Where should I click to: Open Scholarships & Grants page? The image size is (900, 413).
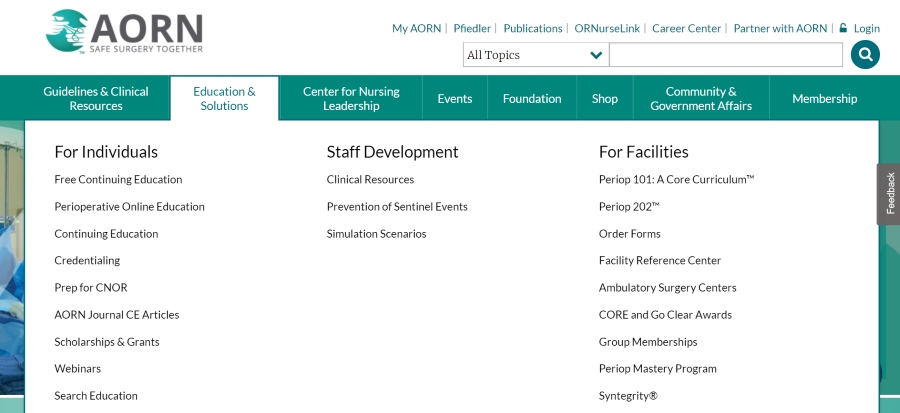click(x=107, y=342)
